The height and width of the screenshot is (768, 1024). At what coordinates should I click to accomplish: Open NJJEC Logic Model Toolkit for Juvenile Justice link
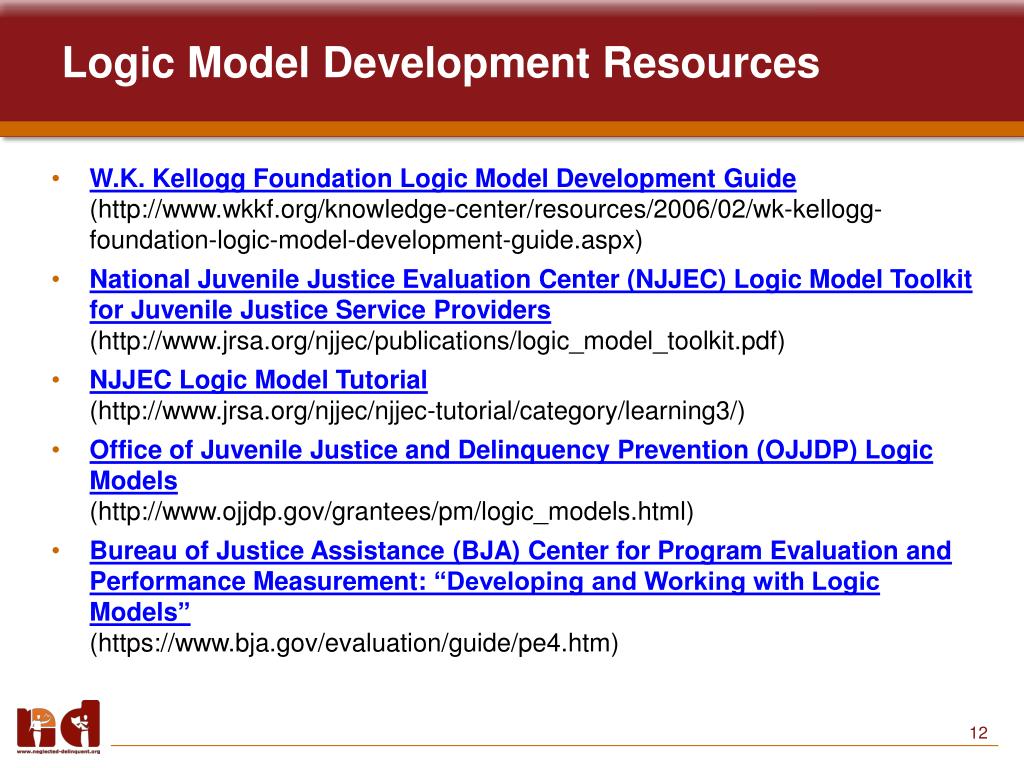point(530,295)
